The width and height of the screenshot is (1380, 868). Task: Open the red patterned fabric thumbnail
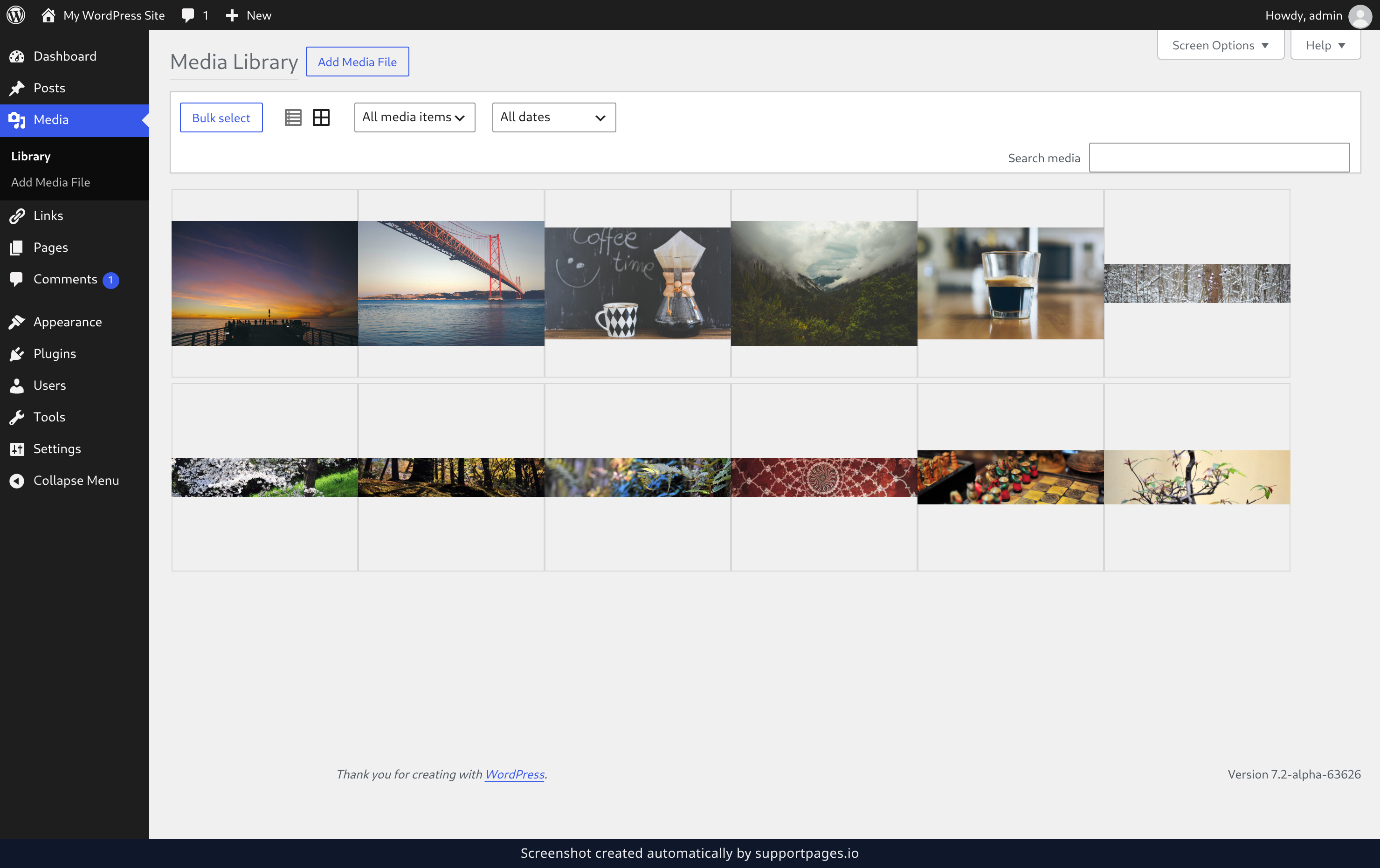[824, 477]
